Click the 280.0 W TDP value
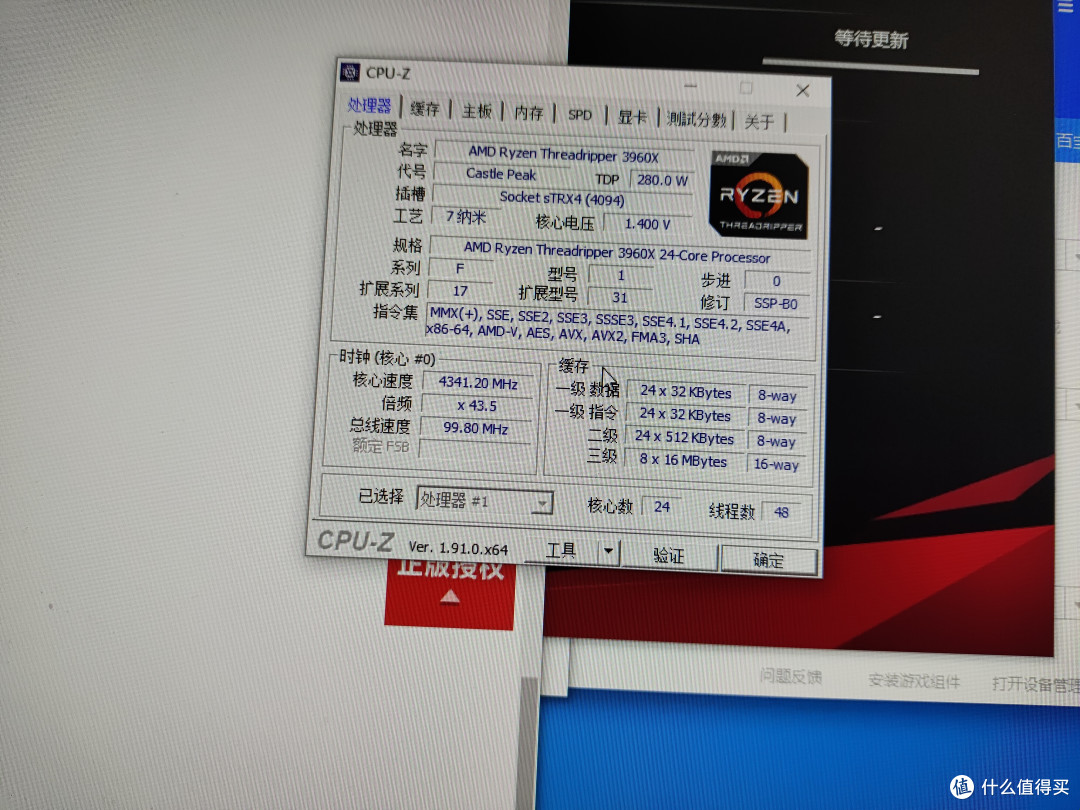This screenshot has height=810, width=1080. [662, 180]
